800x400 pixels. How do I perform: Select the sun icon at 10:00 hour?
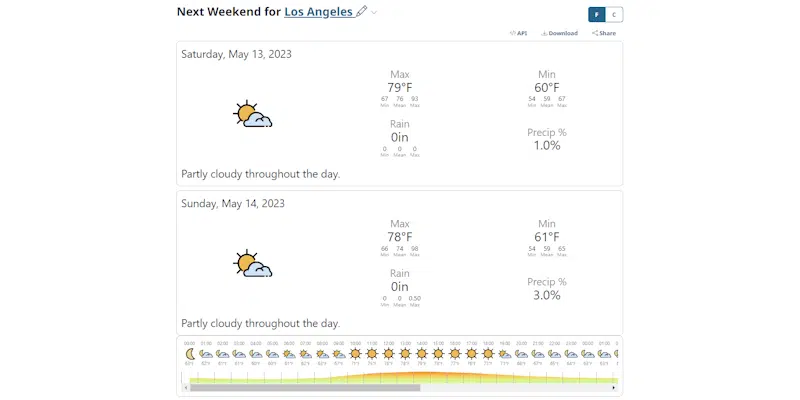[x=355, y=354]
